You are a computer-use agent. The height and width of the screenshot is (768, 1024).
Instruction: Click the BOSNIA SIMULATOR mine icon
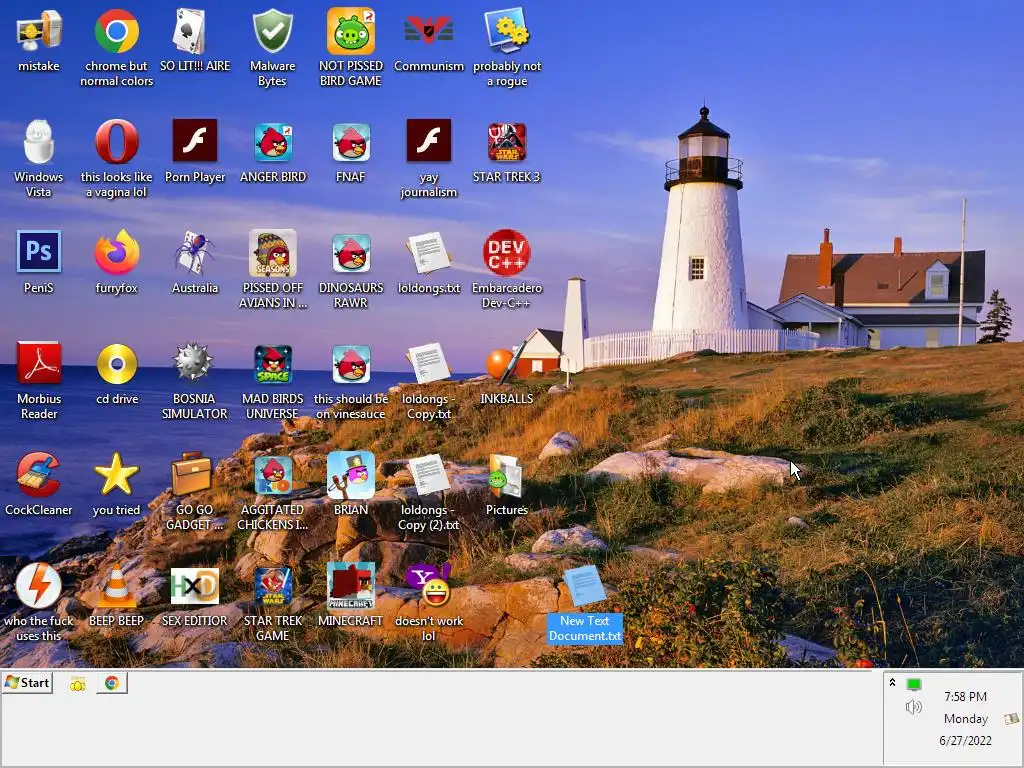point(193,362)
